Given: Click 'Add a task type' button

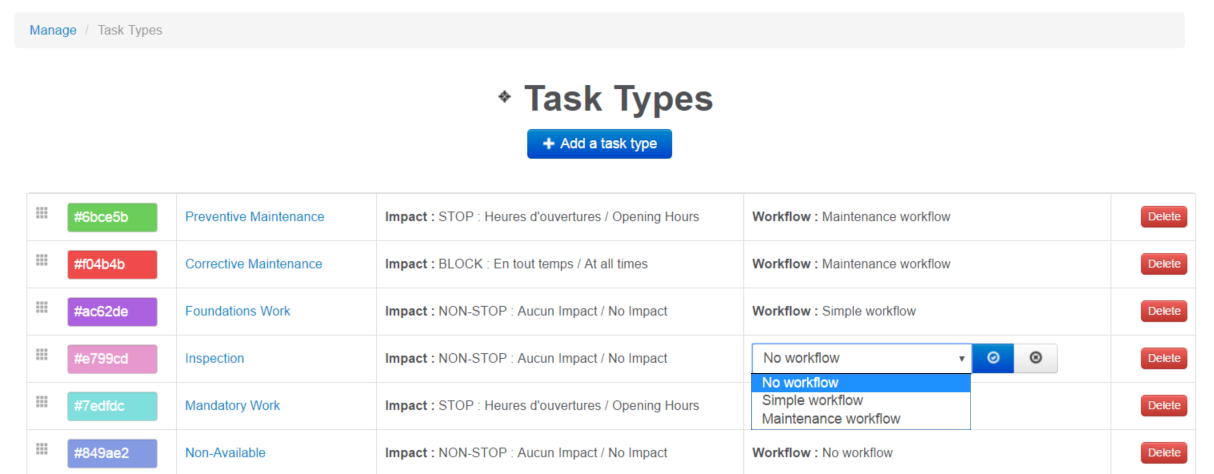Looking at the screenshot, I should click(599, 144).
